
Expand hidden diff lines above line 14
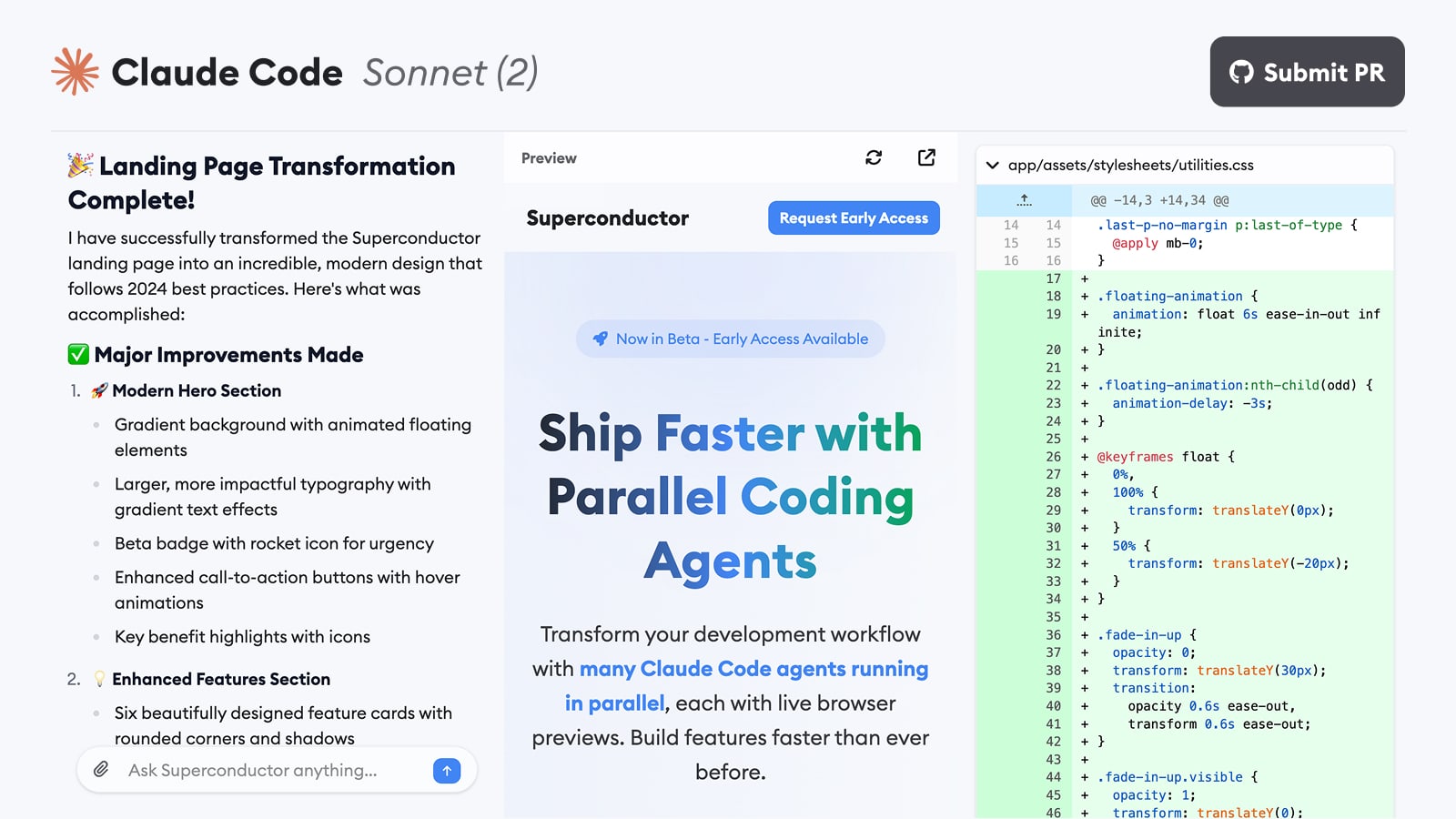pos(1025,200)
